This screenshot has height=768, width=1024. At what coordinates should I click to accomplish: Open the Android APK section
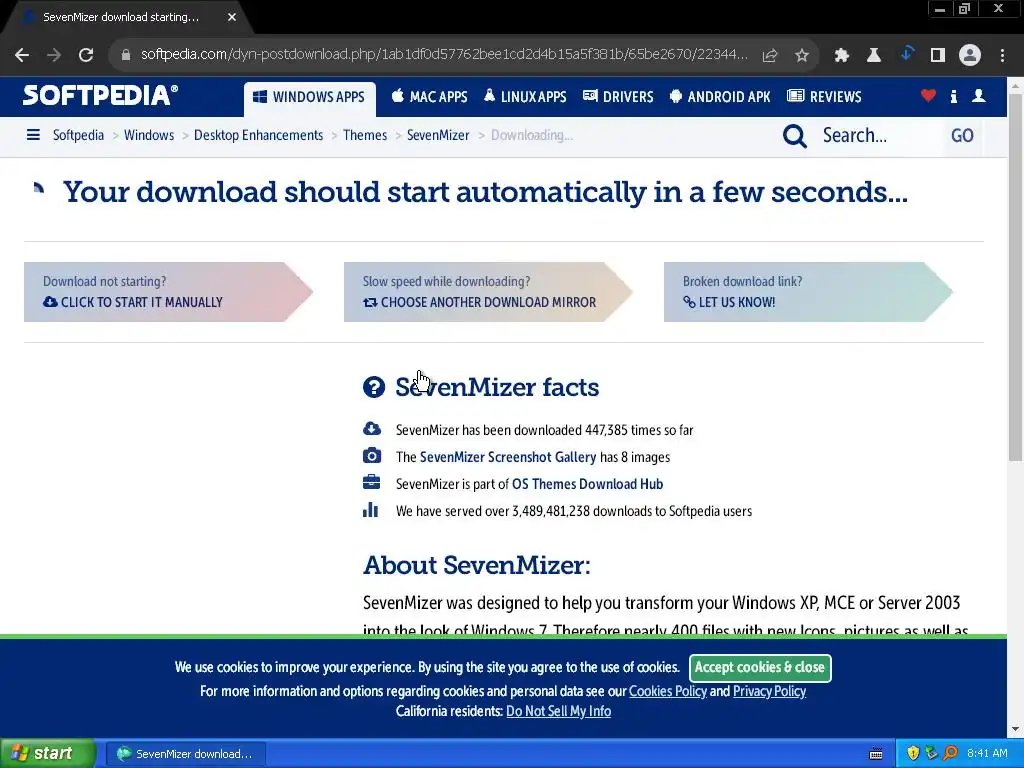[x=720, y=97]
